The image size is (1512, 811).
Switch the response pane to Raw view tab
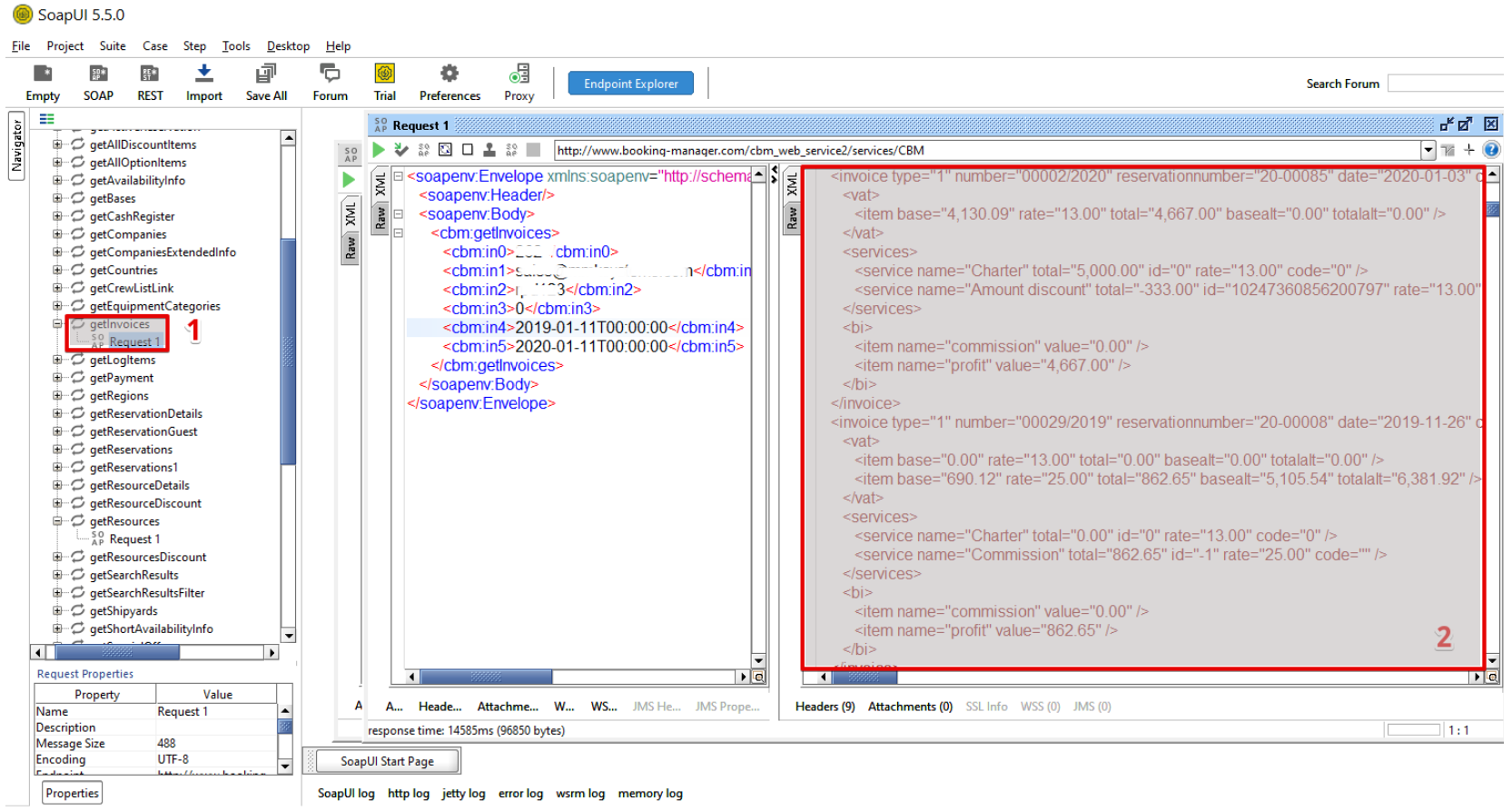click(x=792, y=217)
